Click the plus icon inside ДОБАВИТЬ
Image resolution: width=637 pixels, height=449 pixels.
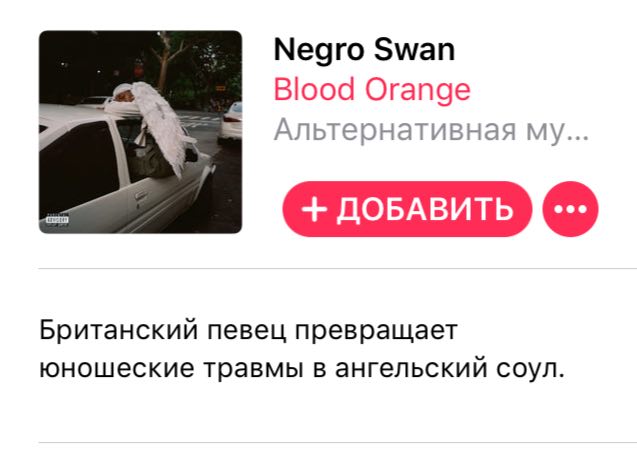click(x=314, y=209)
